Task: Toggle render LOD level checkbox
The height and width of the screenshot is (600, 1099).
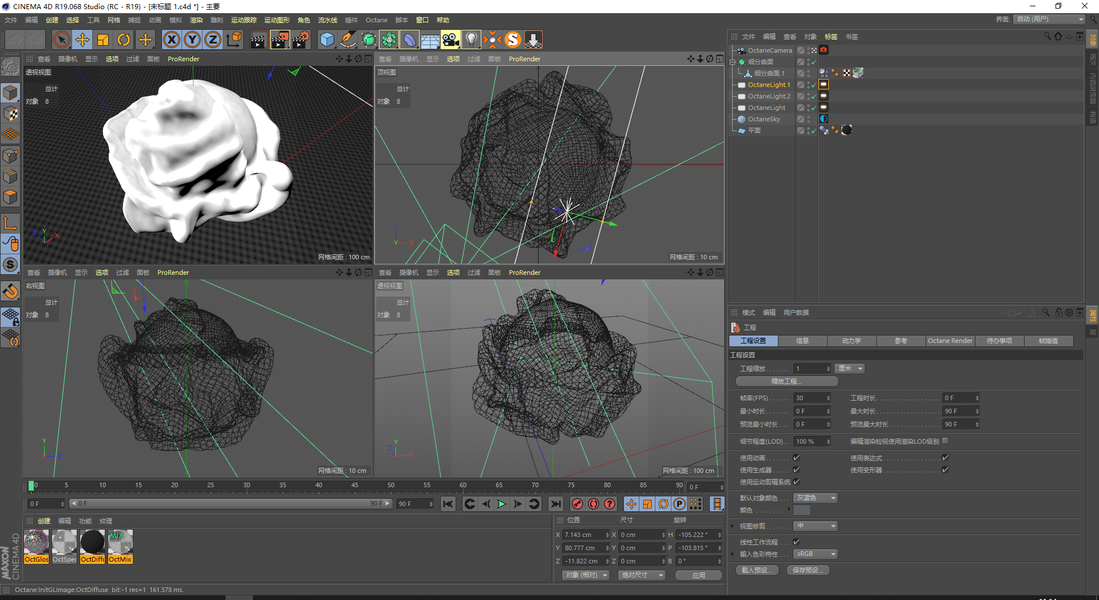Action: [946, 441]
